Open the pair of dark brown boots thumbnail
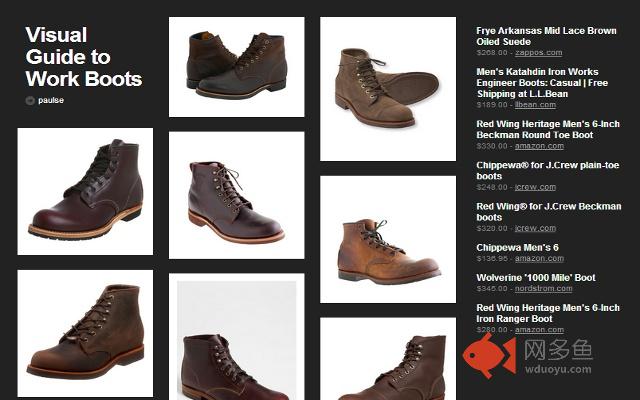Viewport: 640px width, 400px height. (237, 67)
